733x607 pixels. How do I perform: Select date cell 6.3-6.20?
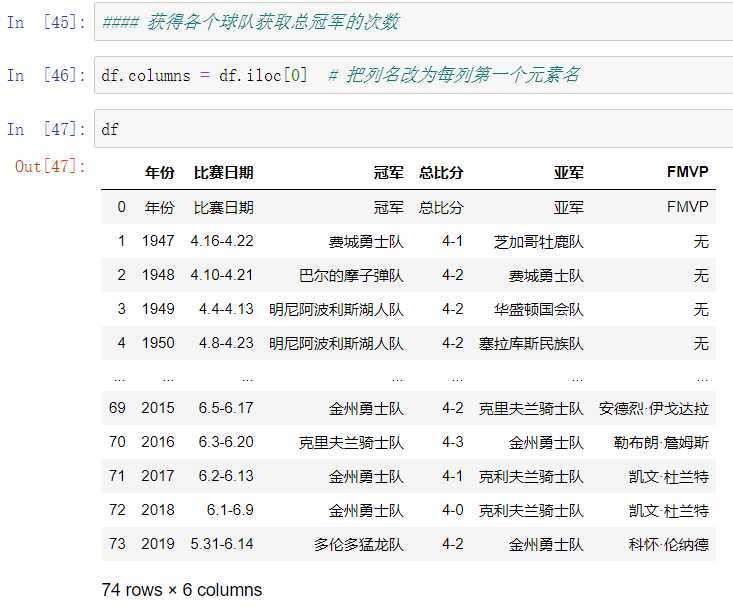click(x=226, y=442)
